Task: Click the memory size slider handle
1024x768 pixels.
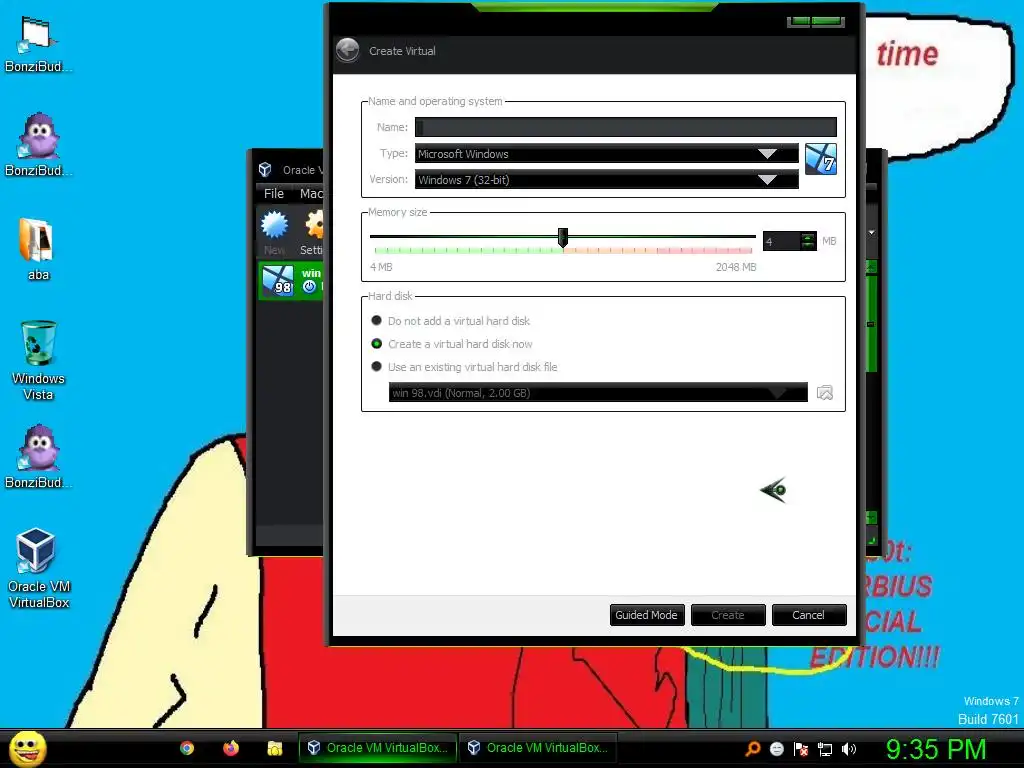Action: click(563, 238)
